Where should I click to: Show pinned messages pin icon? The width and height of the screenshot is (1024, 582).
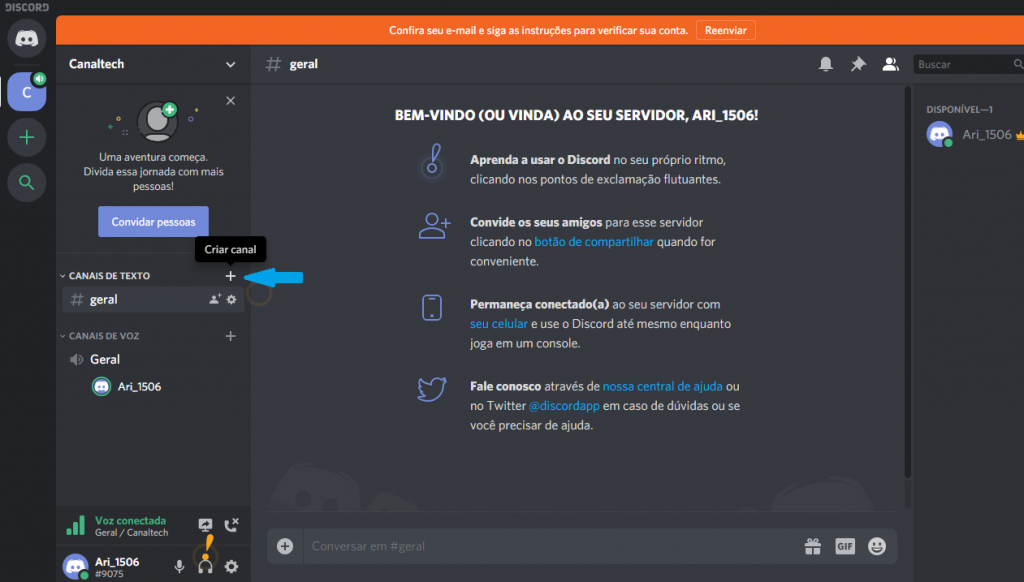click(858, 64)
